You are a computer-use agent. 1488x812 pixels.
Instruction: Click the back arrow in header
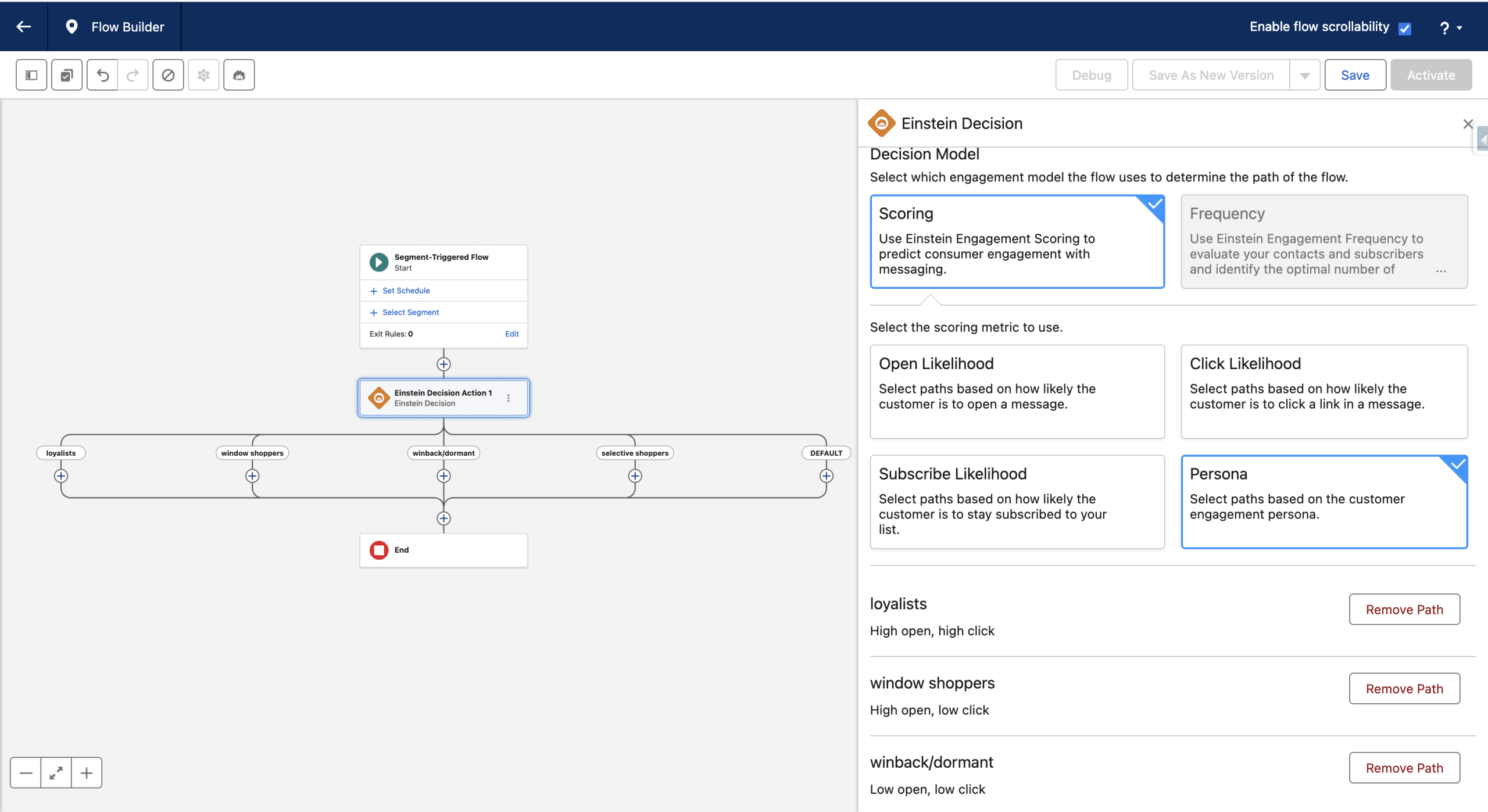coord(24,27)
